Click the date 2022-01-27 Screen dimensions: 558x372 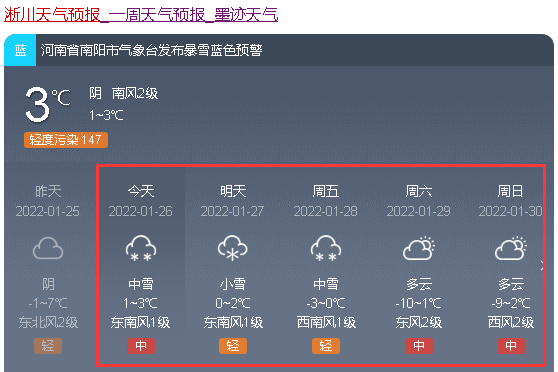pos(233,211)
